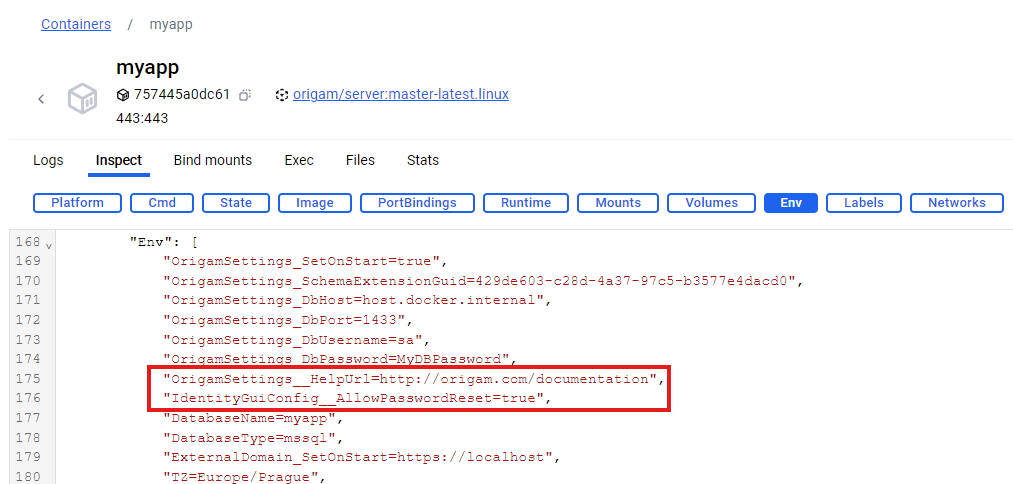The image size is (1013, 484).
Task: Click the TZ=Europe/Prague line
Action: tap(244, 478)
